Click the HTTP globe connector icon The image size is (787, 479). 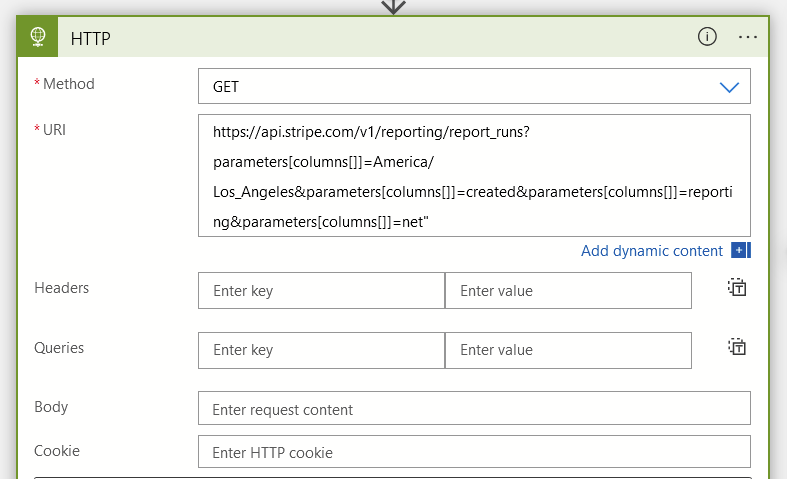(x=38, y=37)
